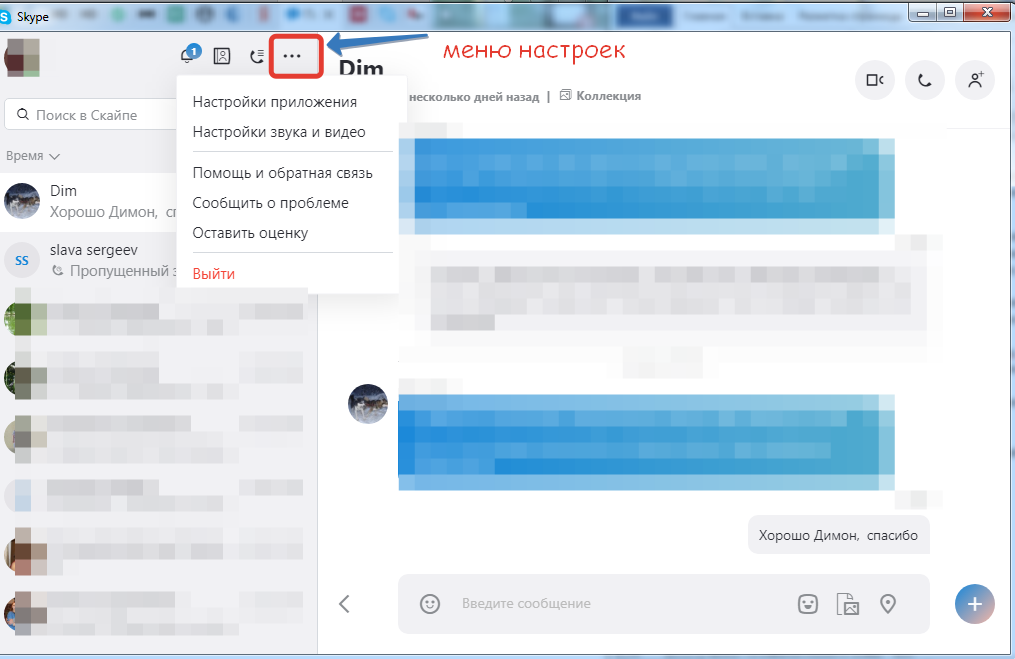The width and height of the screenshot is (1015, 659).
Task: Open the stickers and Mojis icon
Action: (808, 603)
